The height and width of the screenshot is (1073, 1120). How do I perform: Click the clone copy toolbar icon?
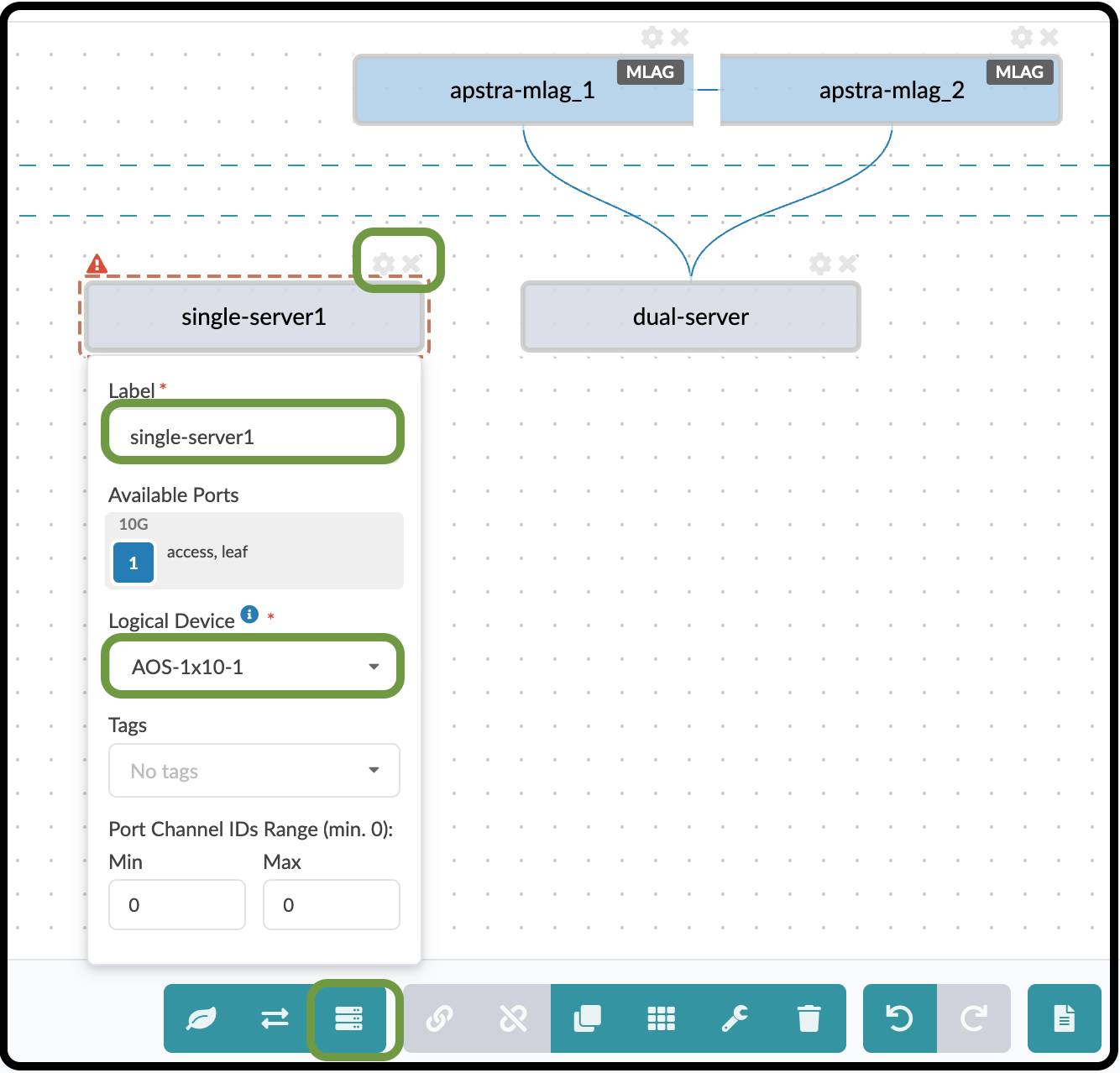588,1018
